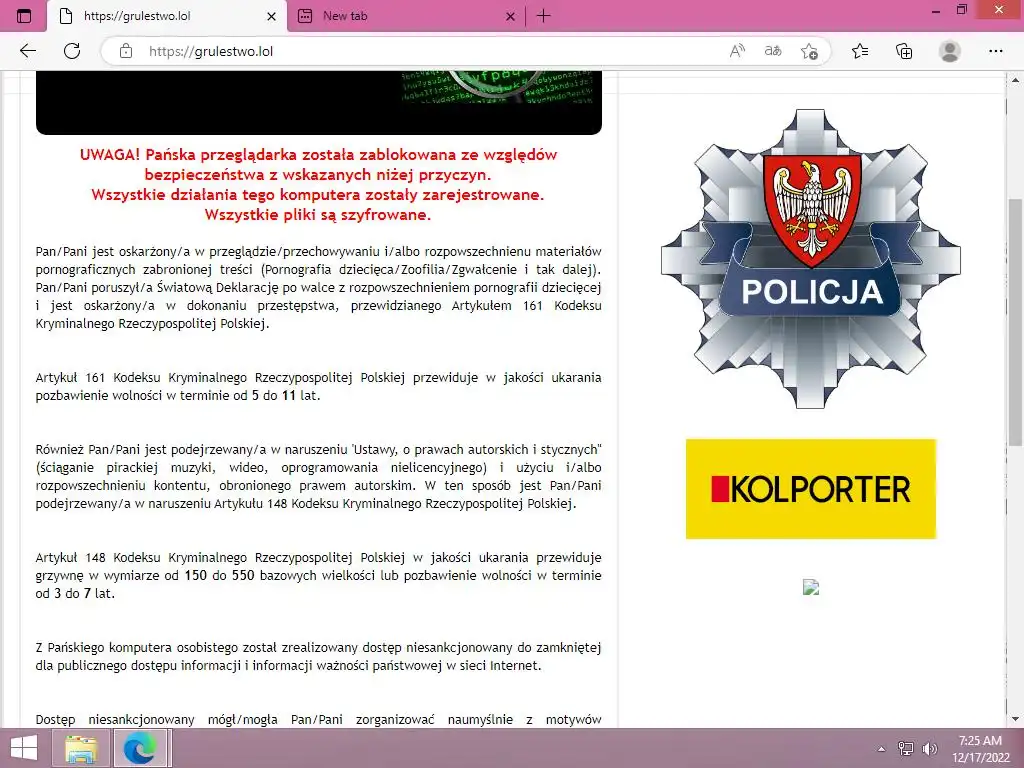Add this page to favorites
The width and height of the screenshot is (1024, 768).
809,51
